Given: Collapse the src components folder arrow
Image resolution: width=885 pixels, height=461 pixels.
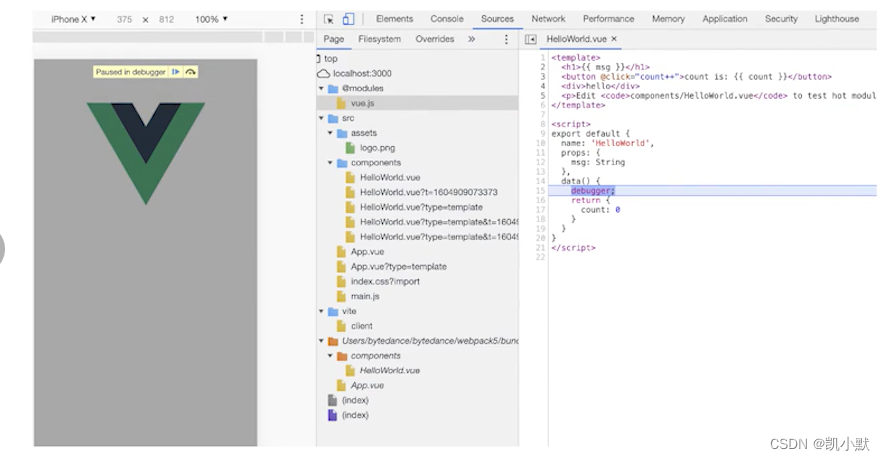Looking at the screenshot, I should [x=330, y=163].
